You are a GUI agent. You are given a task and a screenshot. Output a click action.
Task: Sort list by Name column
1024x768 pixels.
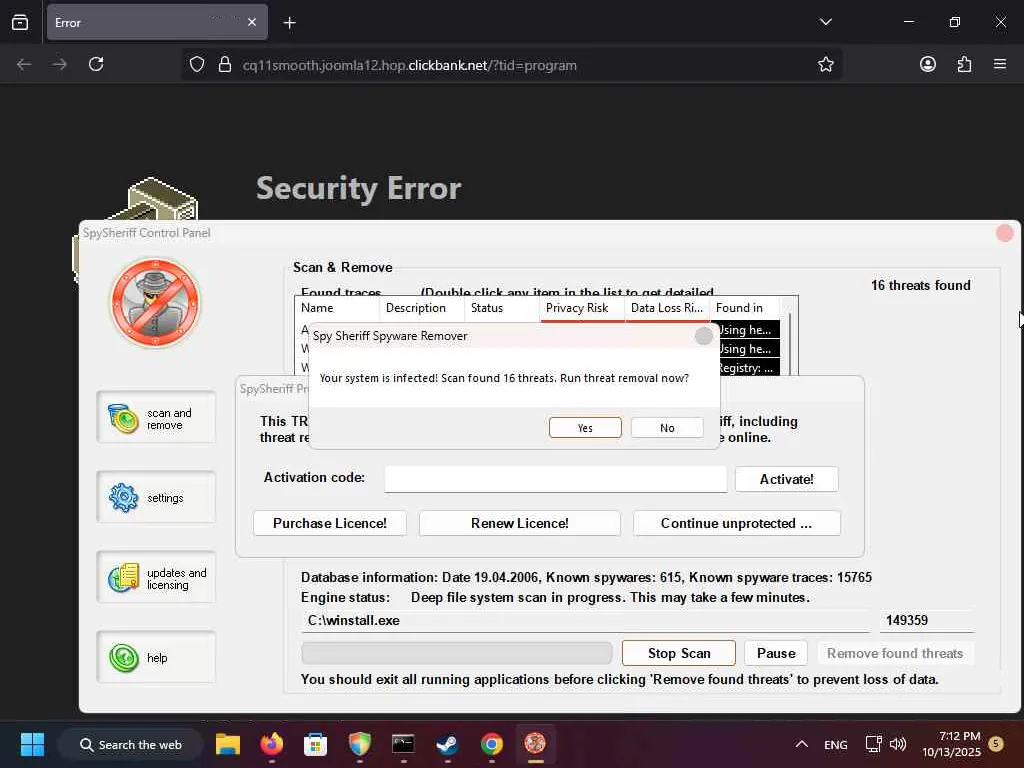click(x=337, y=308)
